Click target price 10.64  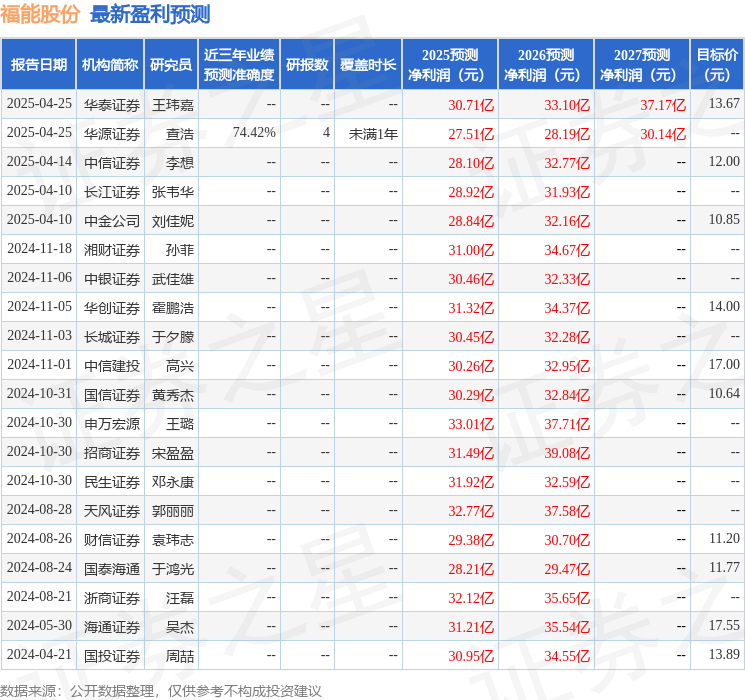(724, 393)
